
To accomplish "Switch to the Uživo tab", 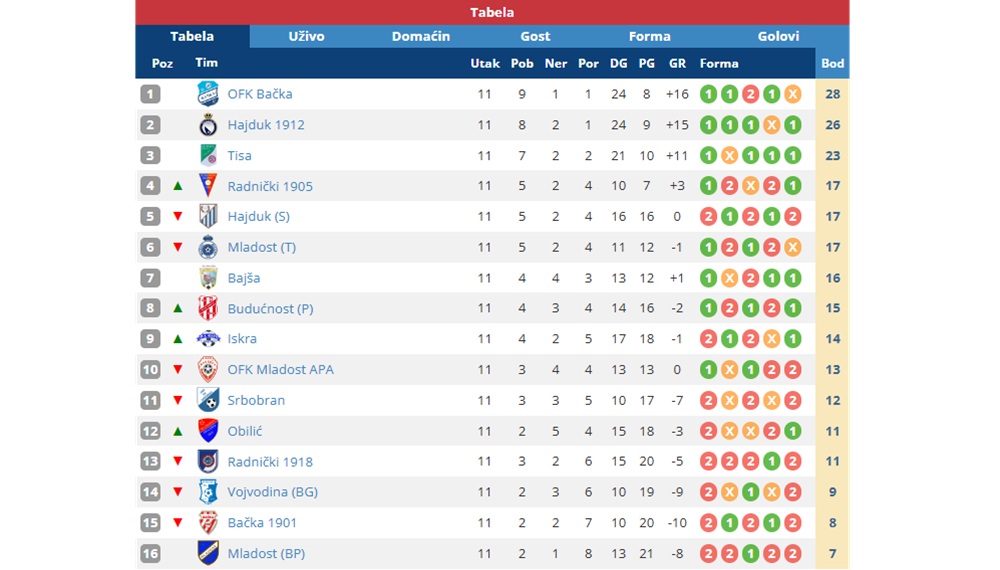I will [x=306, y=36].
